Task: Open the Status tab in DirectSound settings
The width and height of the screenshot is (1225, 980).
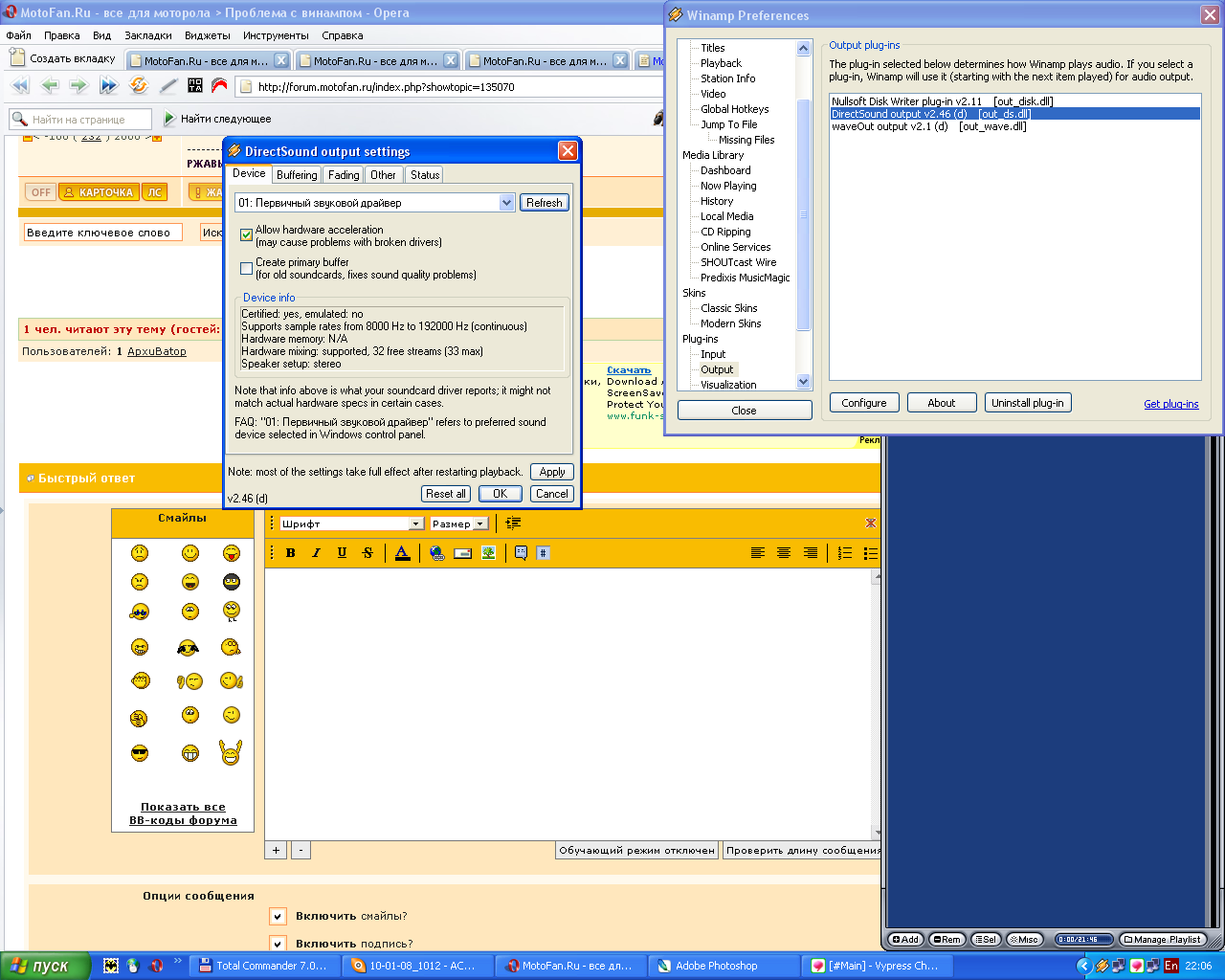Action: [x=425, y=175]
